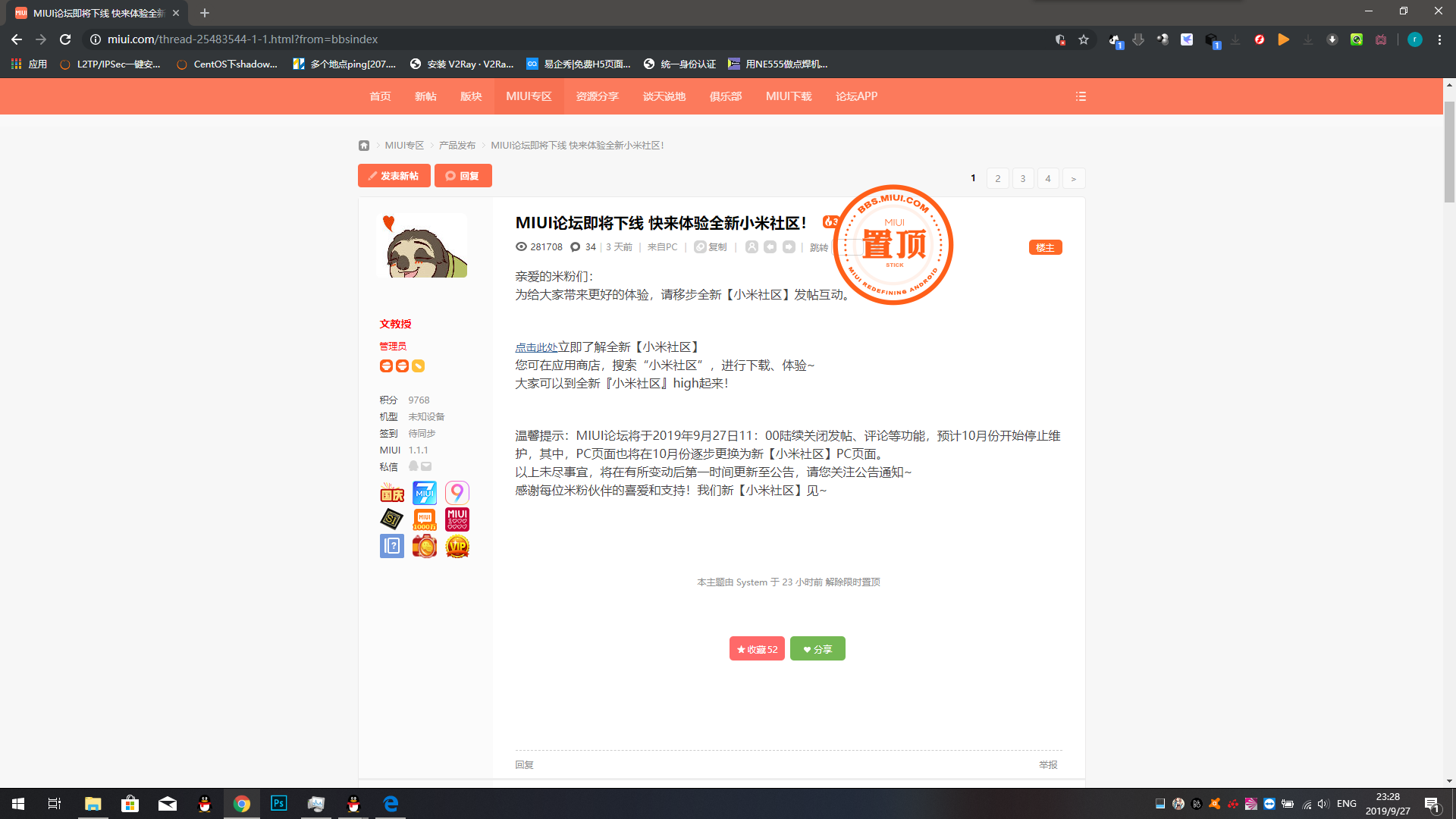Open the hamburger list menu in the orange header
Screen dimensions: 1456x819
click(1081, 96)
